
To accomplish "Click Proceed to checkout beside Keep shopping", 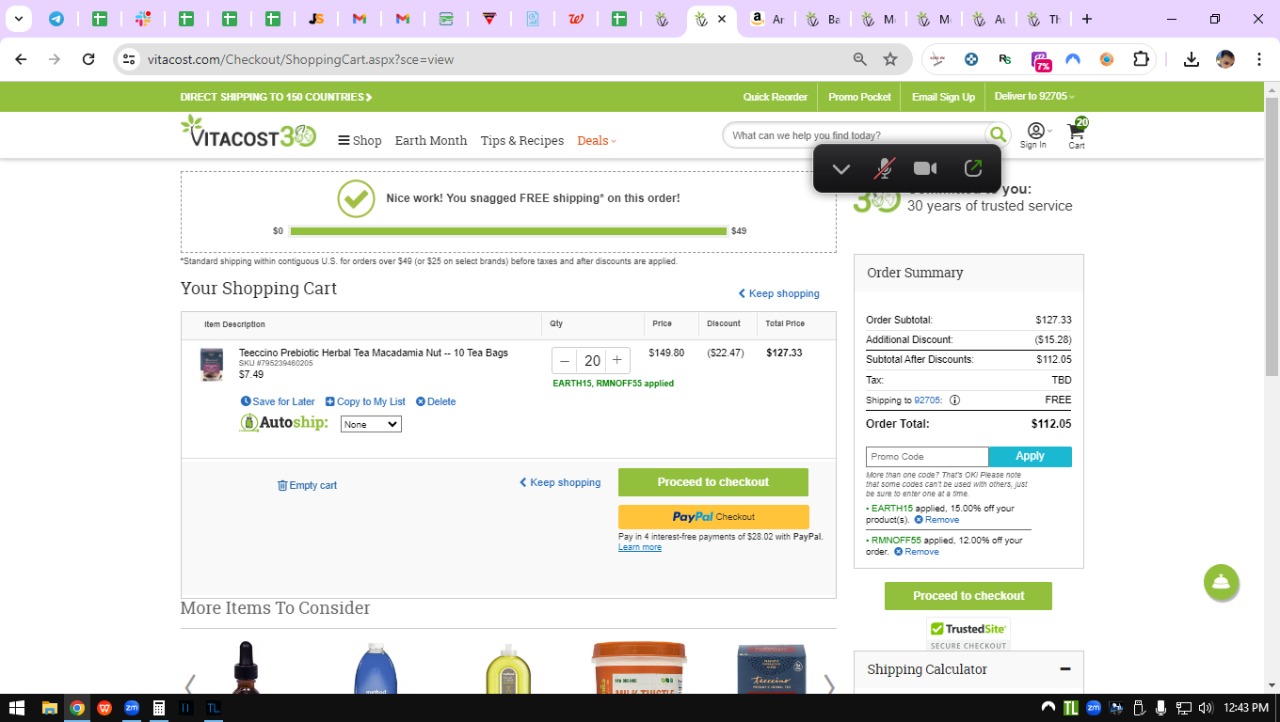I will [x=713, y=482].
